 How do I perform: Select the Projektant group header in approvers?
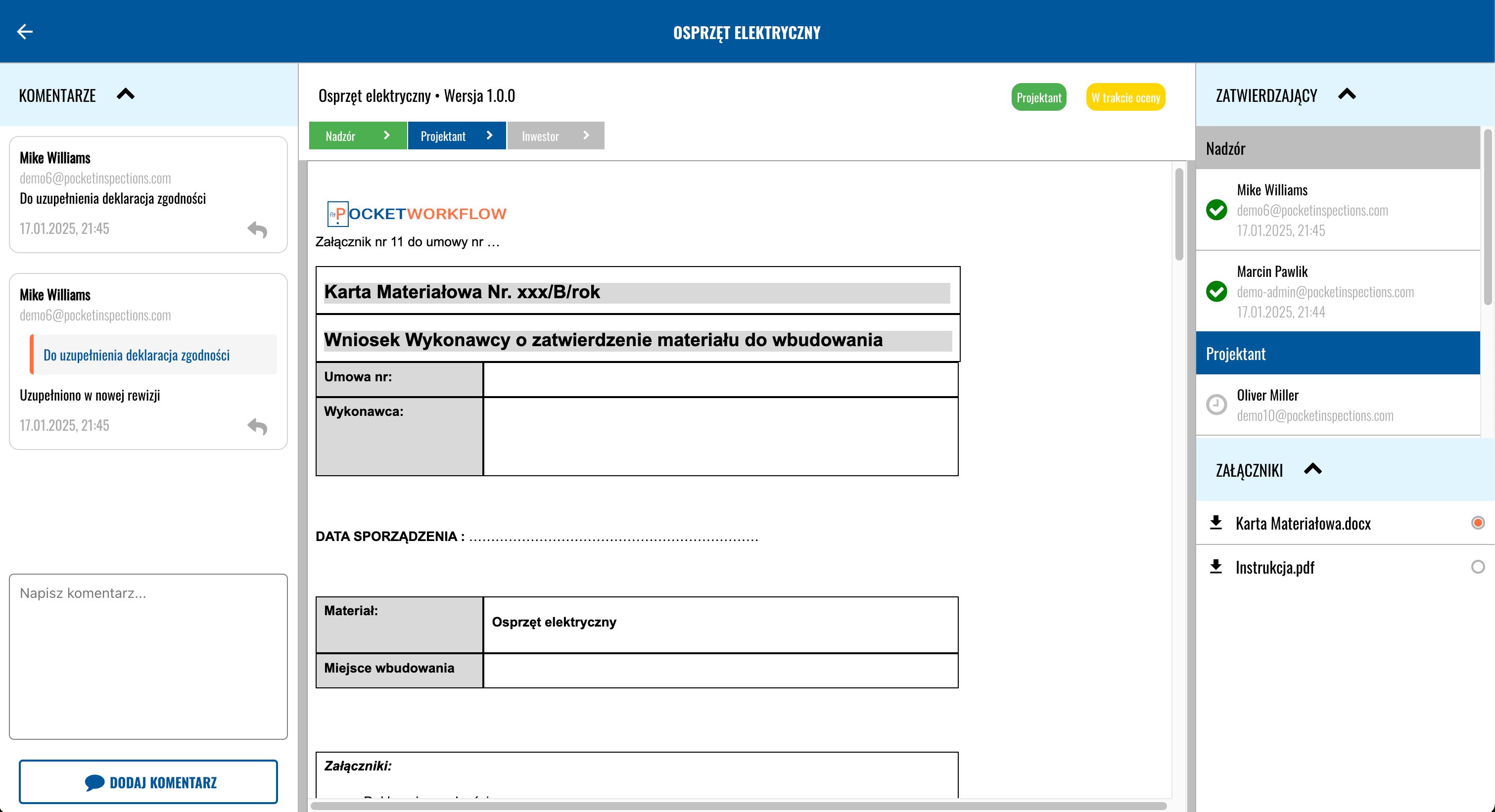[1338, 353]
